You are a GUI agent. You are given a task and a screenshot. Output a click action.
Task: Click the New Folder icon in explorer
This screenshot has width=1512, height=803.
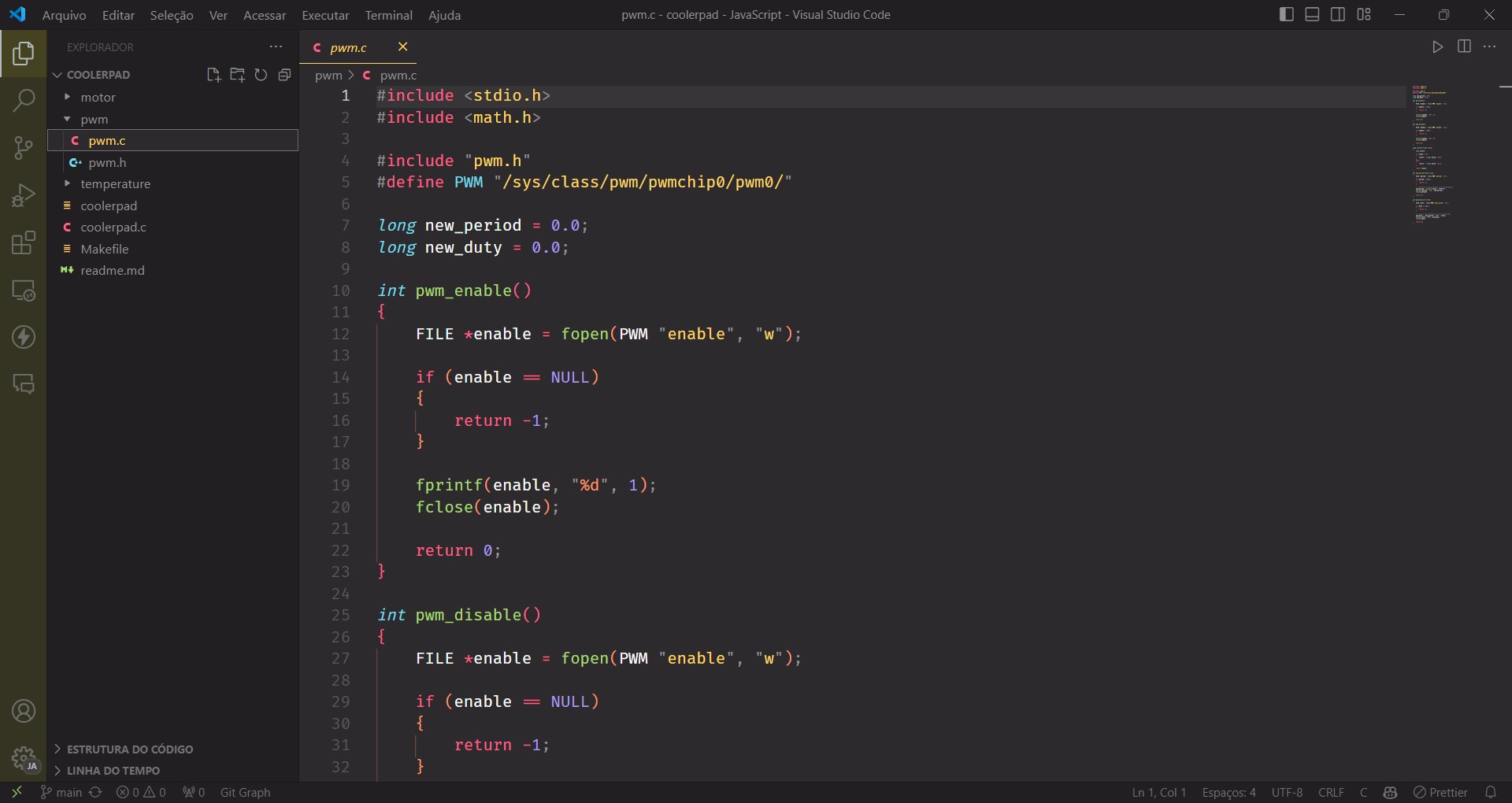tap(237, 75)
